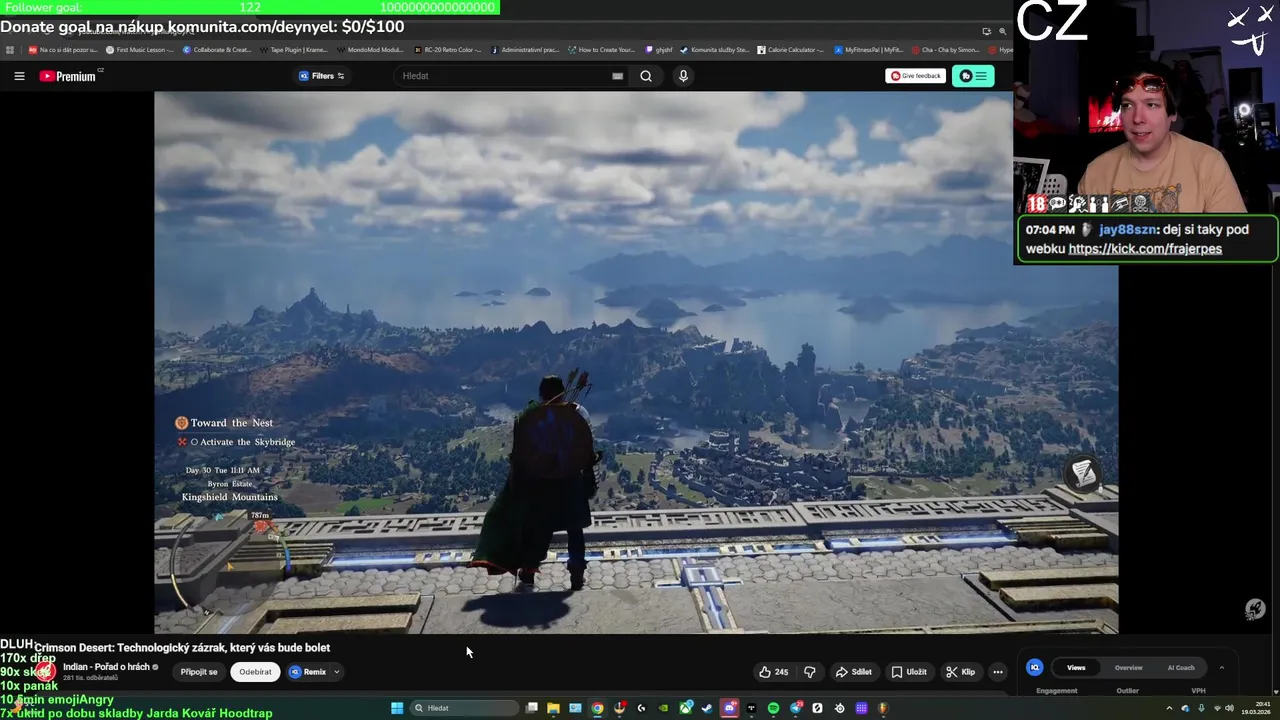The image size is (1280, 720).
Task: Open the First Music Lesson bookmark
Action: click(140, 49)
